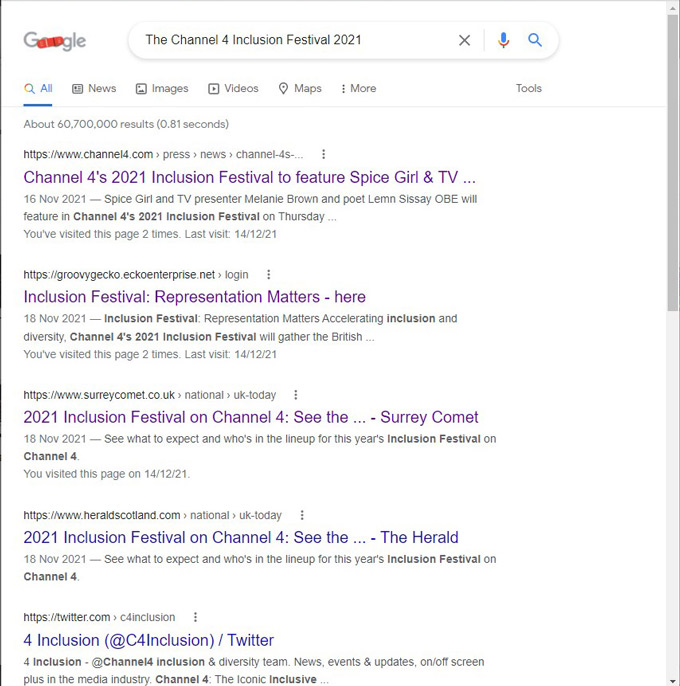The width and height of the screenshot is (680, 686).
Task: Click the channel4.com press news URL breadcrumb
Action: point(163,154)
